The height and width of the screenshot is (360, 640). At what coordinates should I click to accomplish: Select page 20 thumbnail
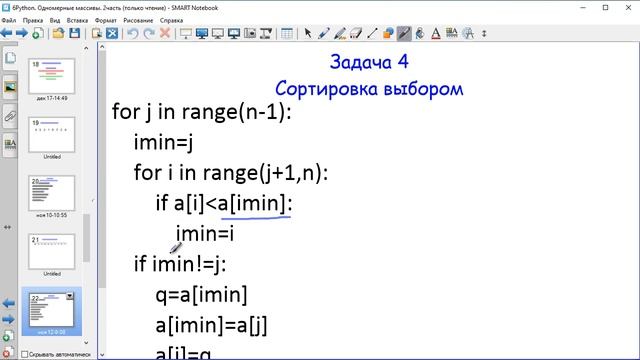click(52, 193)
